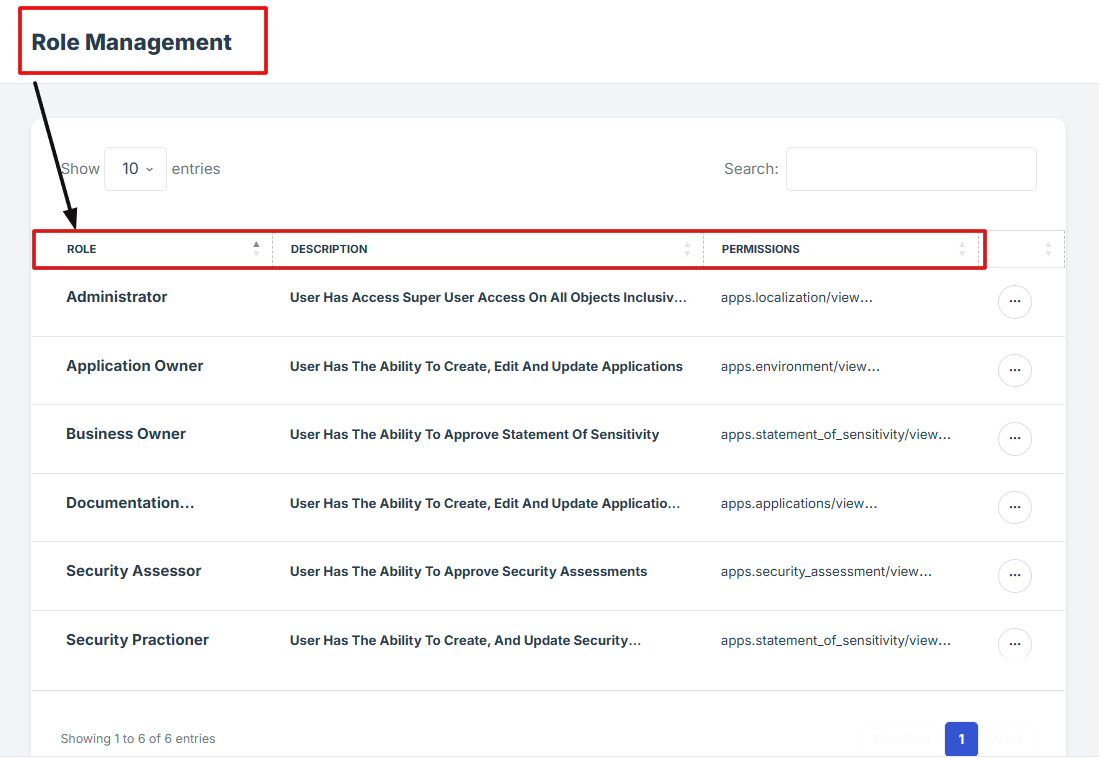Select the Security Assessor role name
This screenshot has width=1099, height=759.
(133, 571)
